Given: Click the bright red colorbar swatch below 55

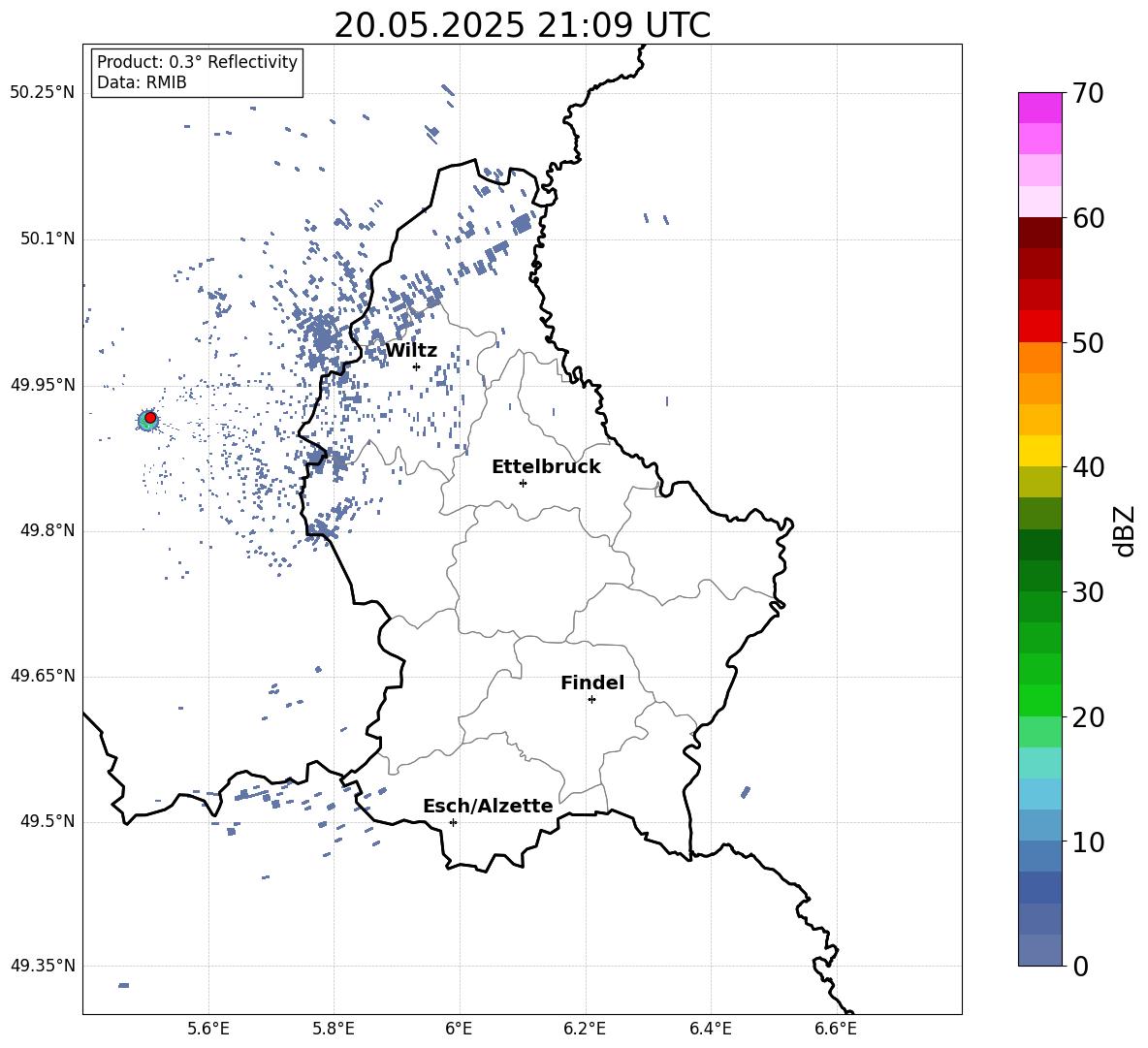Looking at the screenshot, I should (1040, 327).
